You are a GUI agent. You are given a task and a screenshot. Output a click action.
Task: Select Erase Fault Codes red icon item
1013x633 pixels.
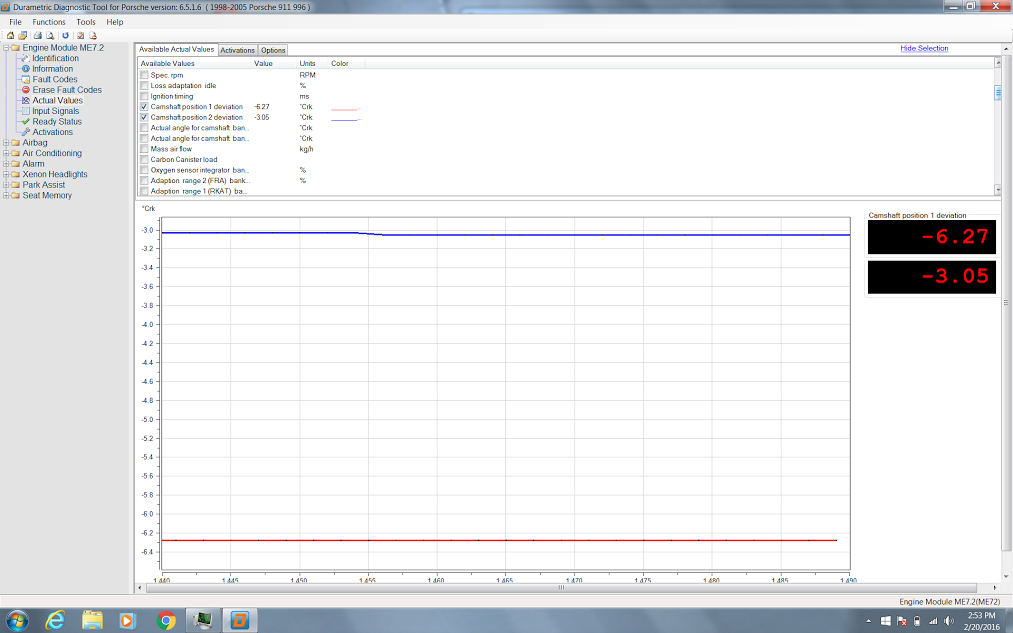click(66, 90)
